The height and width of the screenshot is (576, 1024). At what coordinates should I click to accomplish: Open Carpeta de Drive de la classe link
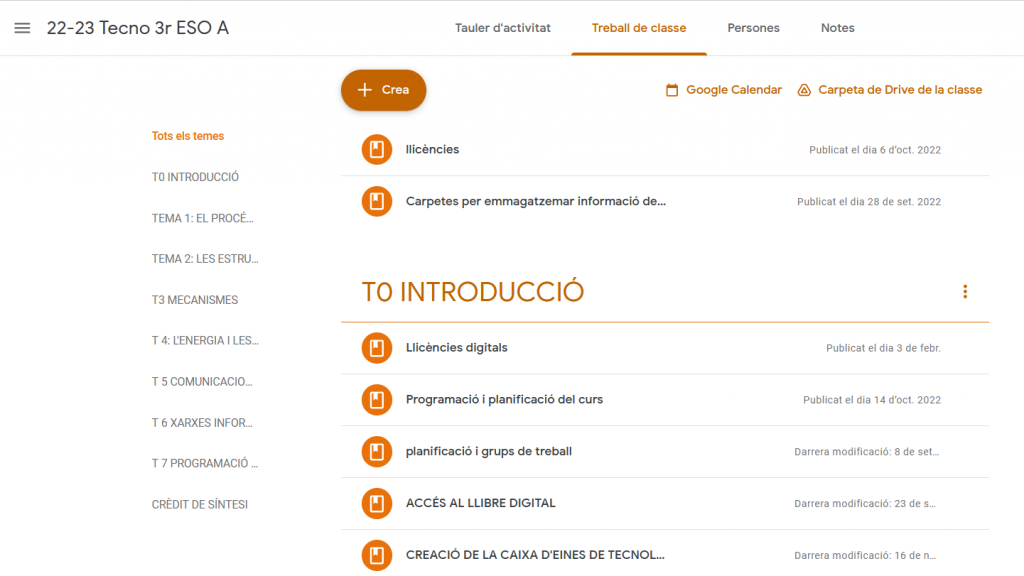900,90
